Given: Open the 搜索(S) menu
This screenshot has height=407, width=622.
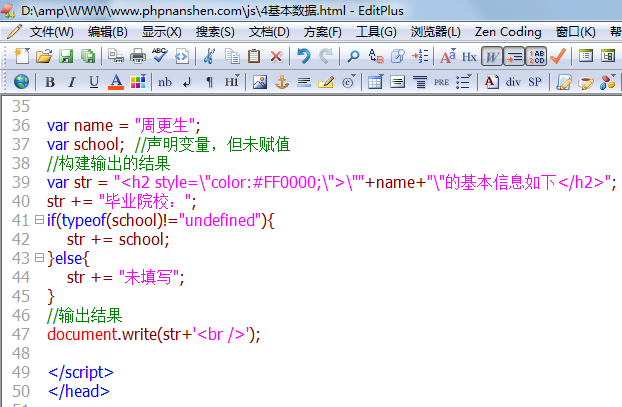Looking at the screenshot, I should [215, 32].
